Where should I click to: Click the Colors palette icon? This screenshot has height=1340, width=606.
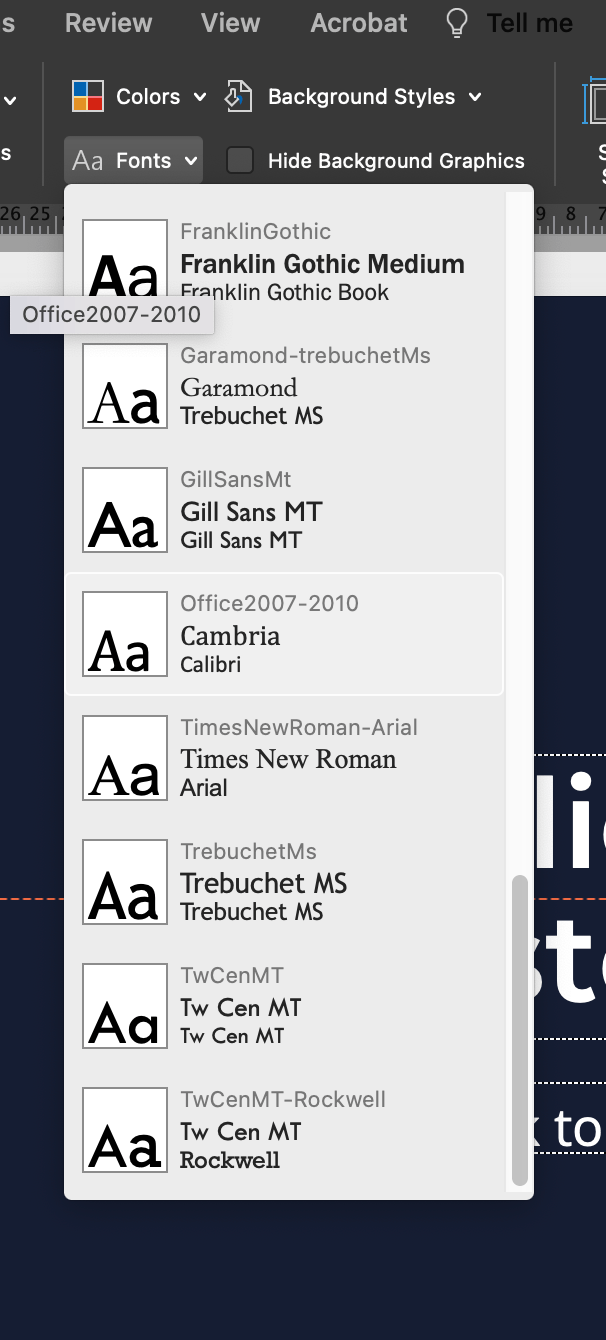coord(88,97)
